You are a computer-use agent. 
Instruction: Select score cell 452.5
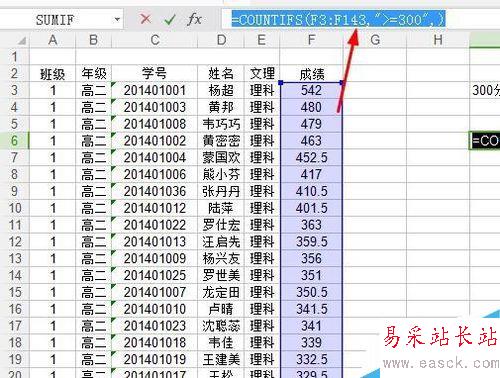pyautogui.click(x=311, y=158)
